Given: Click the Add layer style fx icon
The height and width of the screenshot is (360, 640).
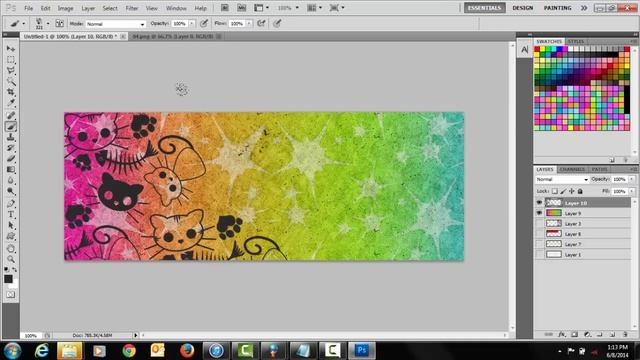Looking at the screenshot, I should tap(562, 334).
